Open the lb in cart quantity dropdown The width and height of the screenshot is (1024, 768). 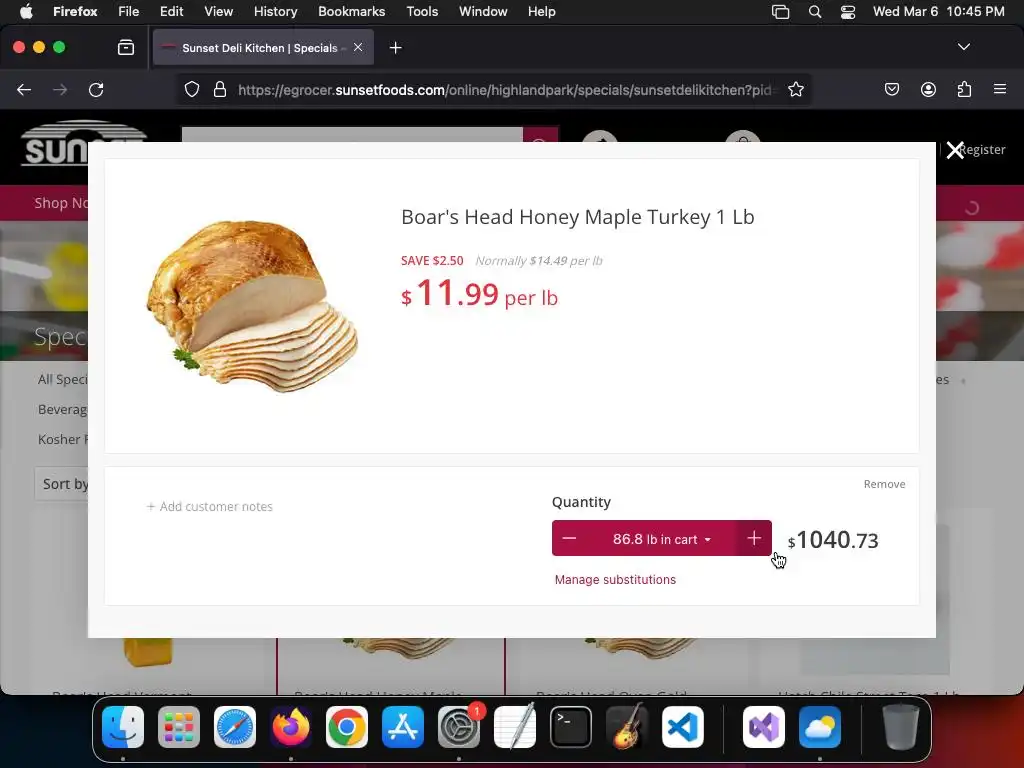click(661, 539)
